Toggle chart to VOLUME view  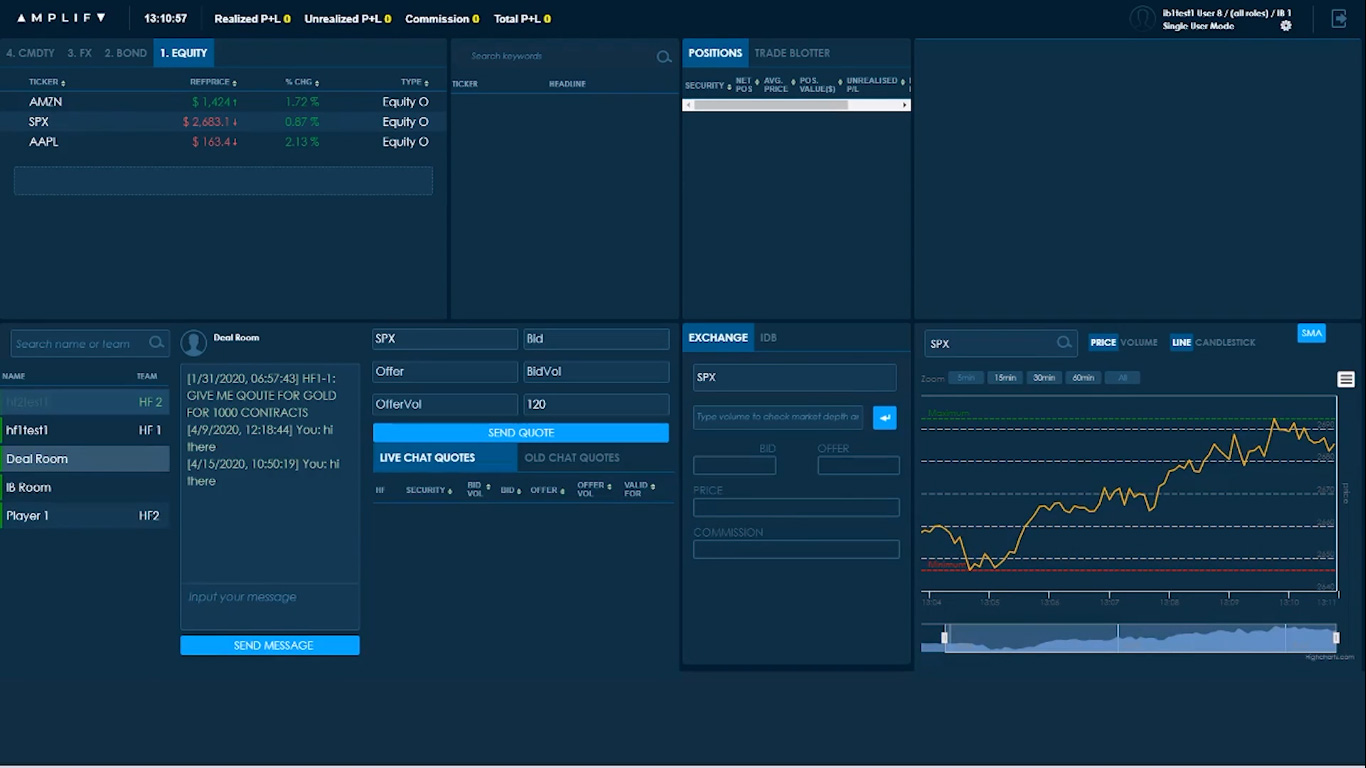(1139, 342)
